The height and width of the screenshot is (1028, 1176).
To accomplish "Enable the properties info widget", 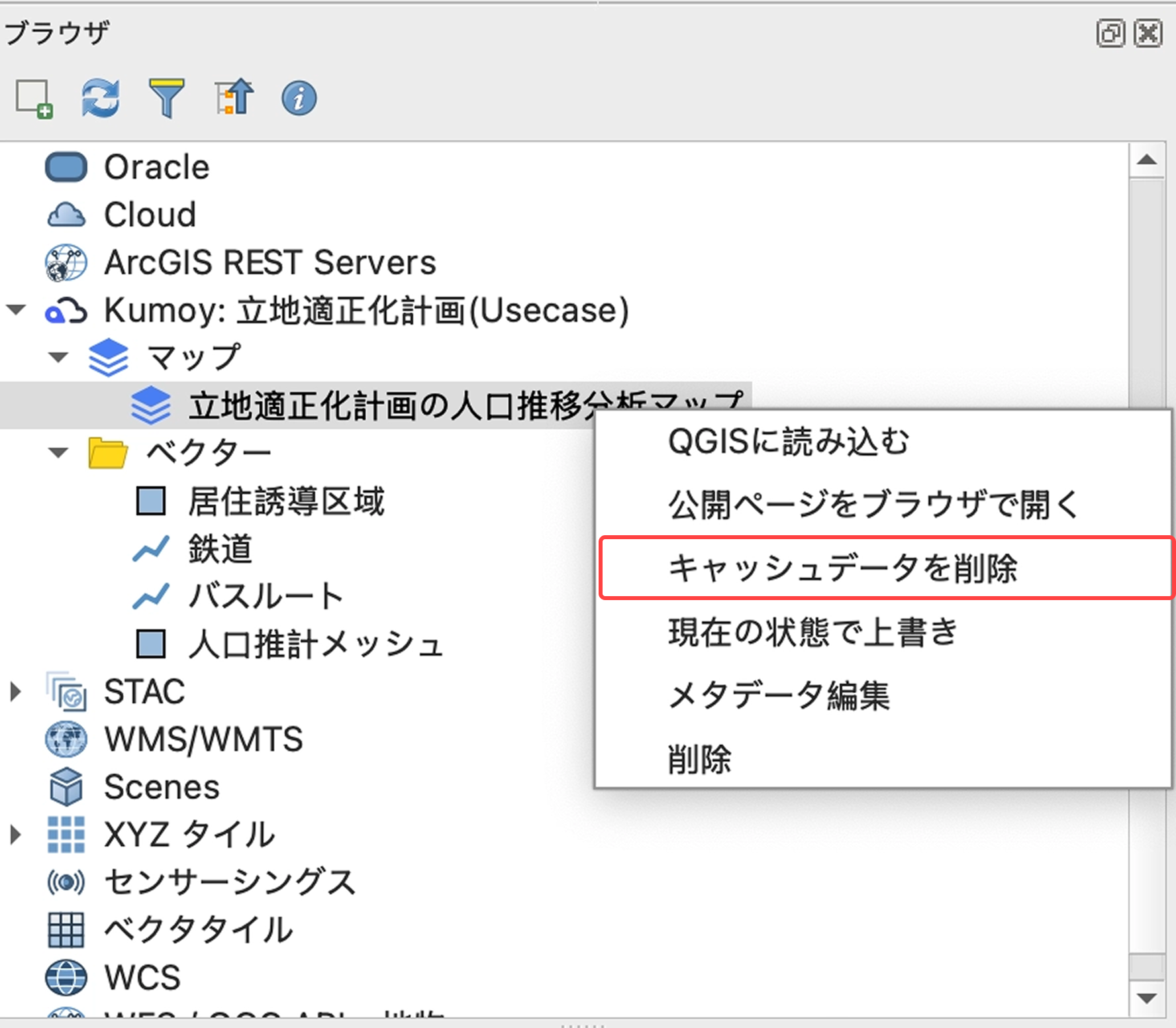I will (299, 97).
